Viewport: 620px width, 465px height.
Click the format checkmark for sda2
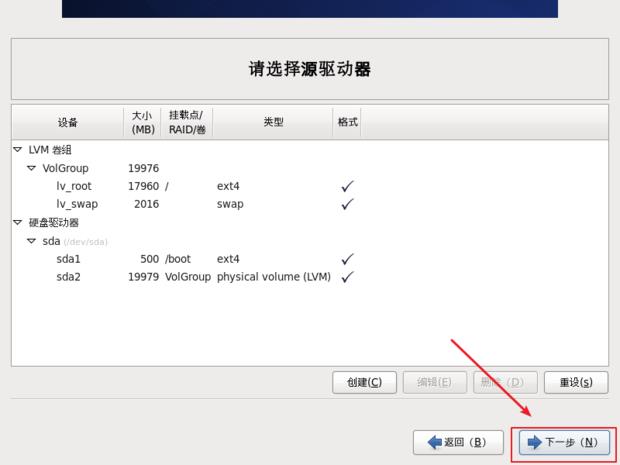point(347,277)
